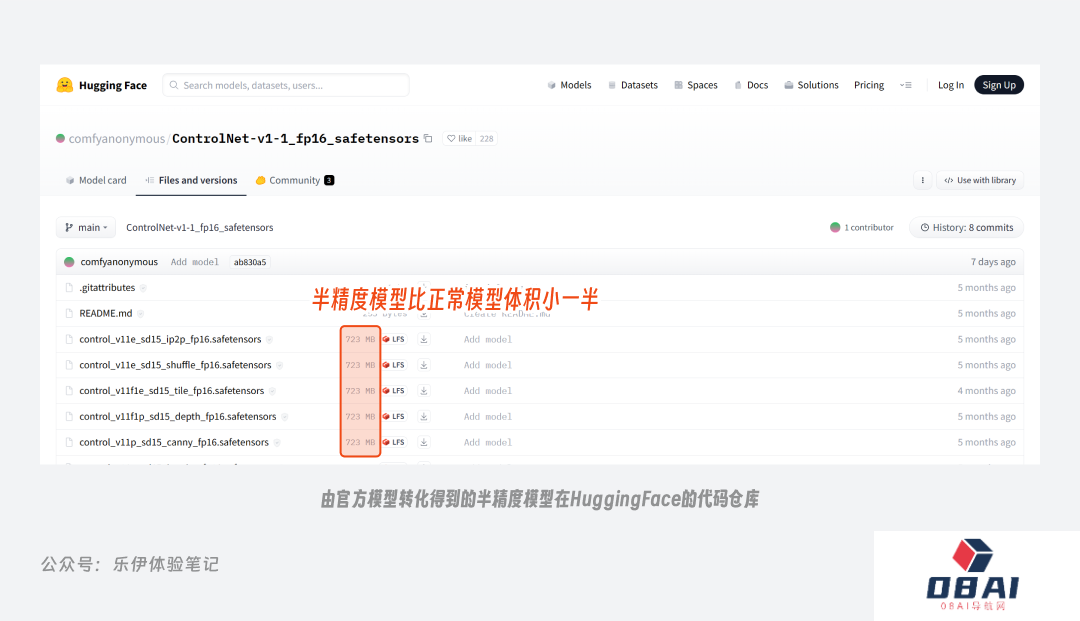Open the Community tab
Screen dimensions: 1080x621
pyautogui.click(x=294, y=180)
